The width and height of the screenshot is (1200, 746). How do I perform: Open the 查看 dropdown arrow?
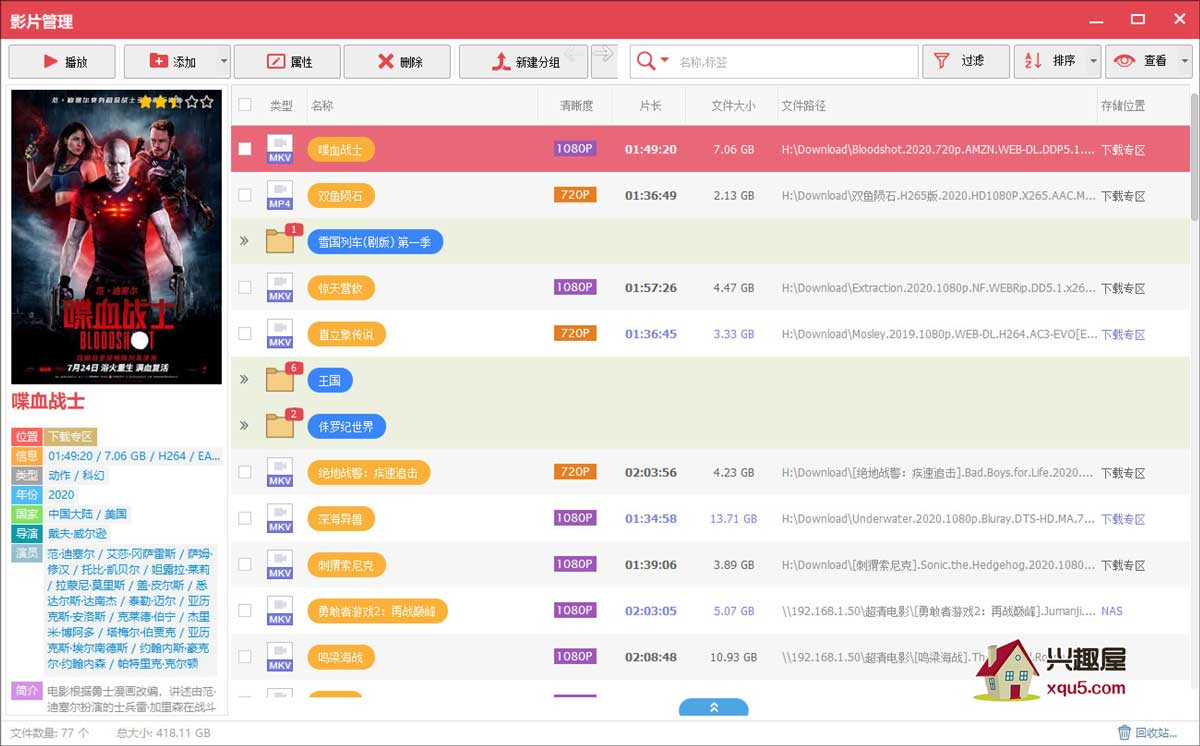[1185, 61]
